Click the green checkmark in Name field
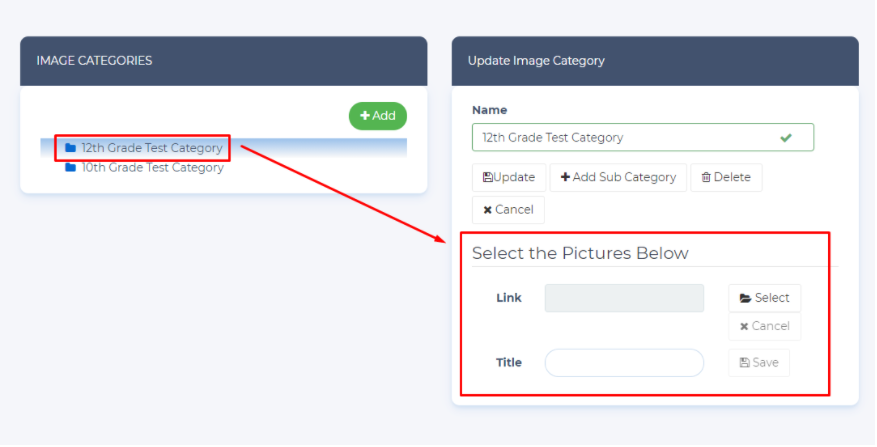877x447 pixels. tap(786, 138)
